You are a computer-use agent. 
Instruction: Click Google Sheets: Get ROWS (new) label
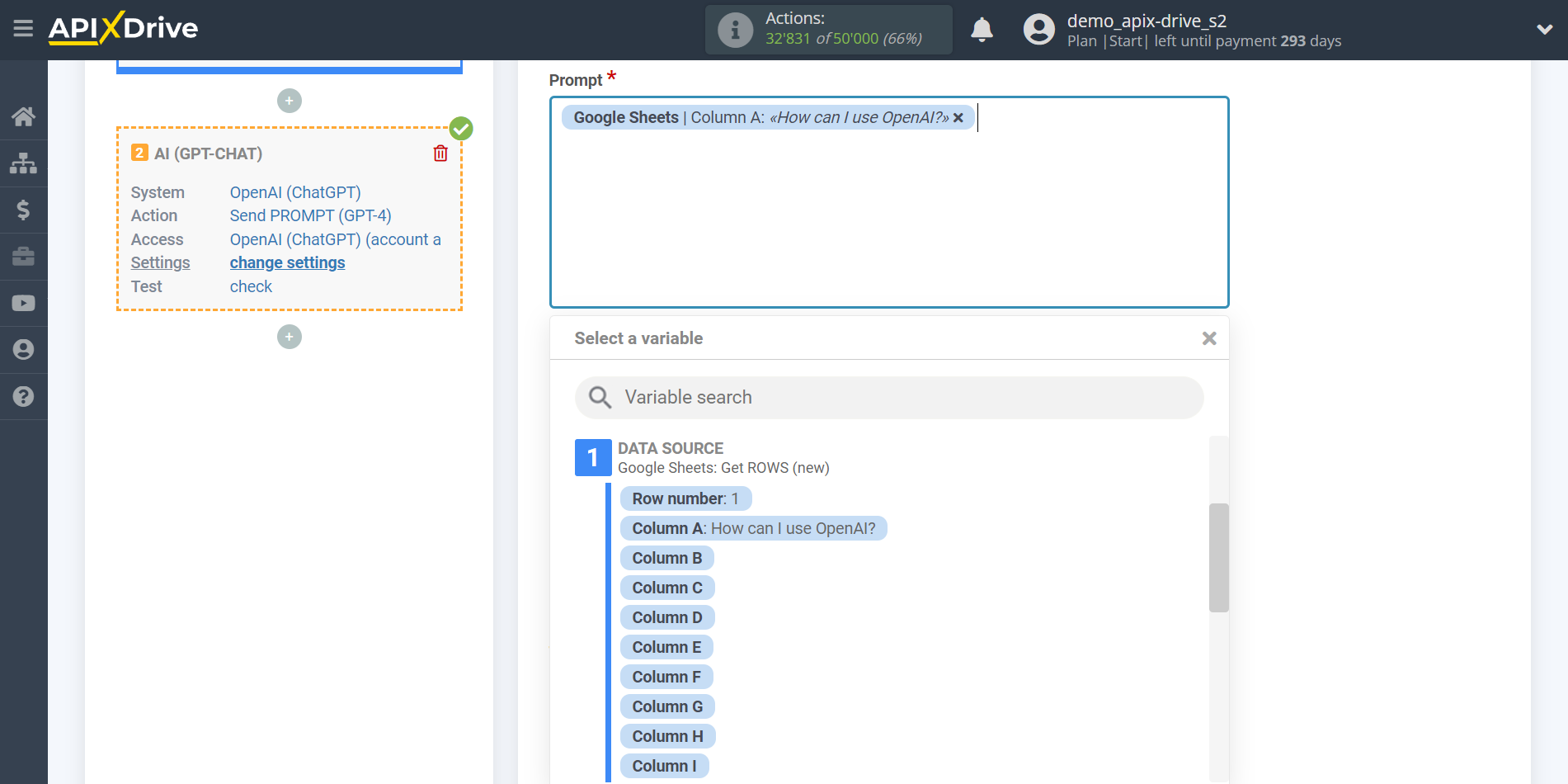(723, 468)
